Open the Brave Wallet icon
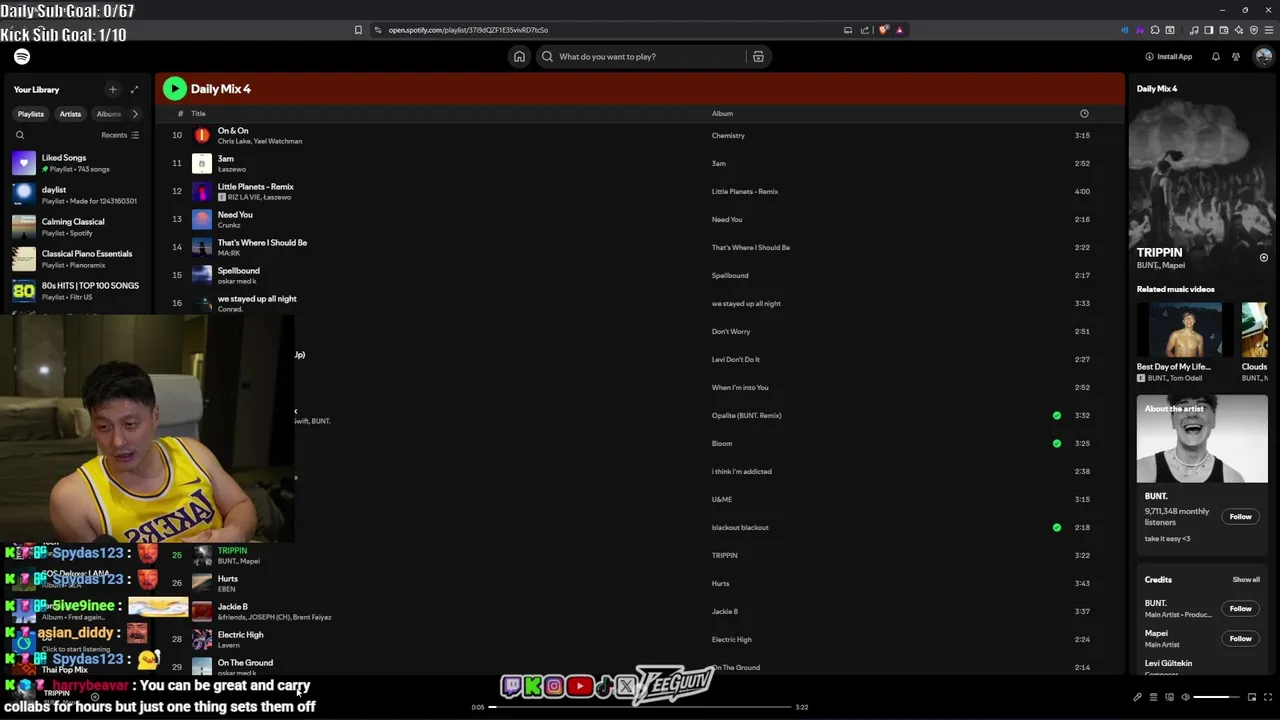The image size is (1280, 720). coord(1223,30)
